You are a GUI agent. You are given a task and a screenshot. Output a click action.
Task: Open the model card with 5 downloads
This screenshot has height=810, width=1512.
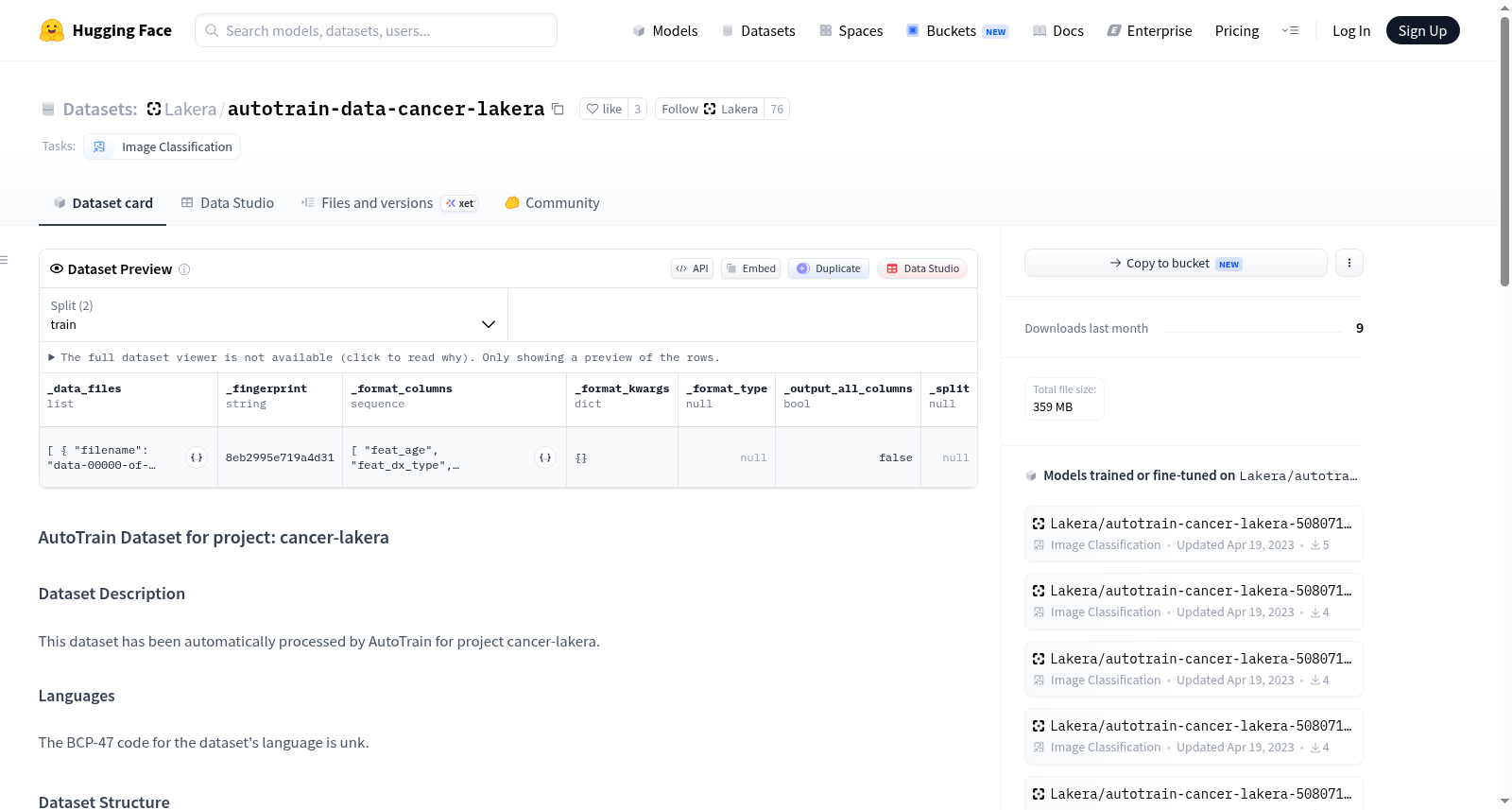pos(1194,534)
